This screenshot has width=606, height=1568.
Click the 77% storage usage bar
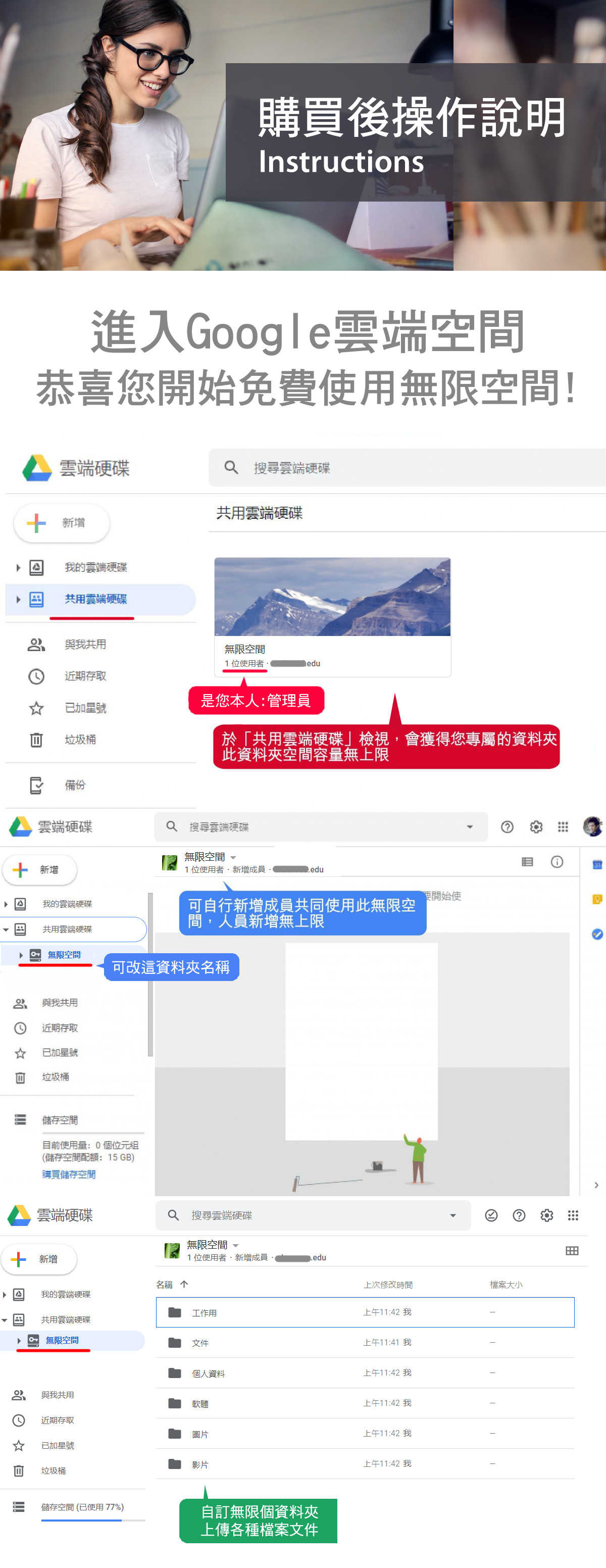81,1520
